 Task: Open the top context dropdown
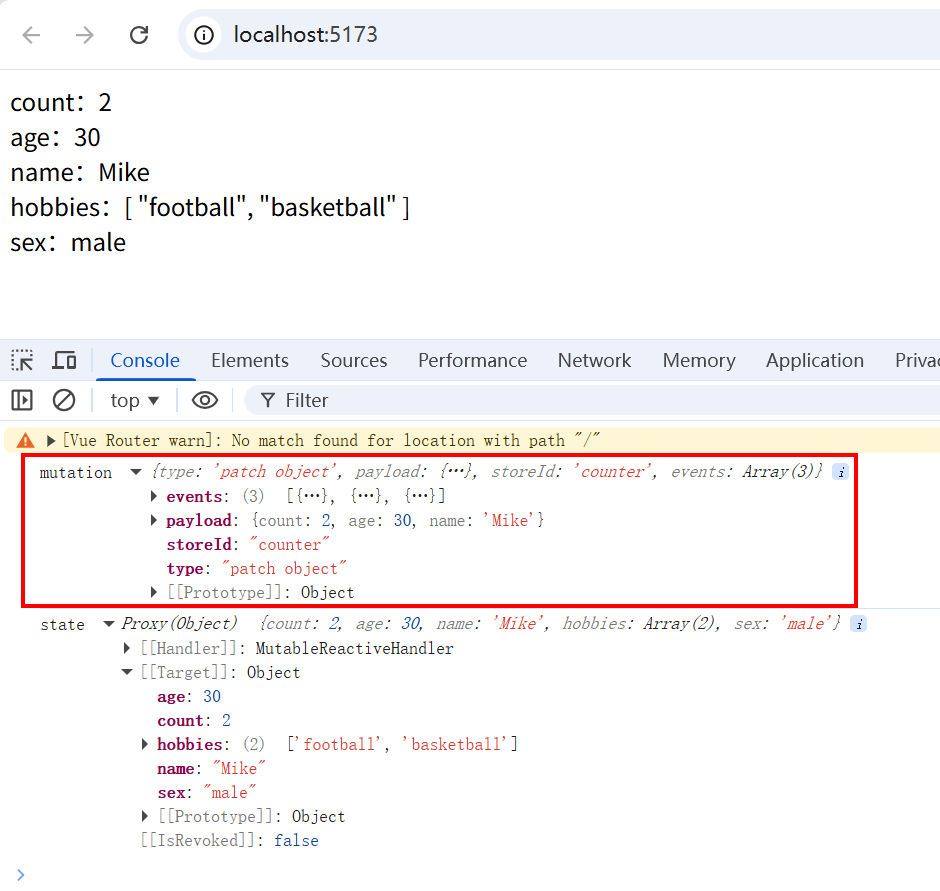pyautogui.click(x=134, y=400)
